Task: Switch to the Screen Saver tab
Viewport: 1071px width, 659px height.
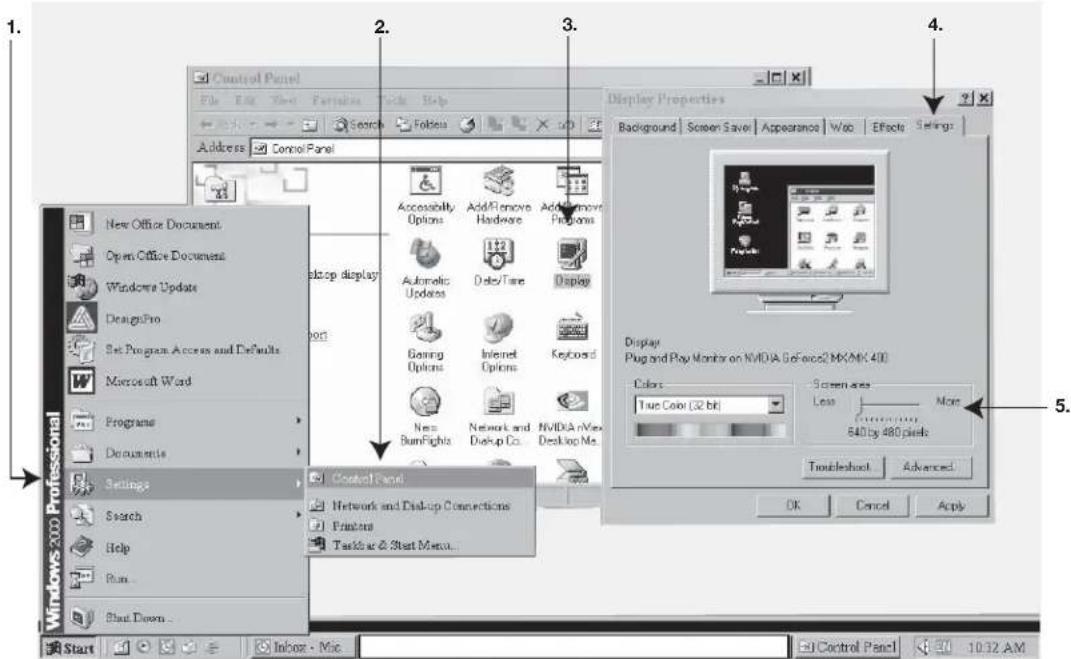Action: tap(718, 127)
